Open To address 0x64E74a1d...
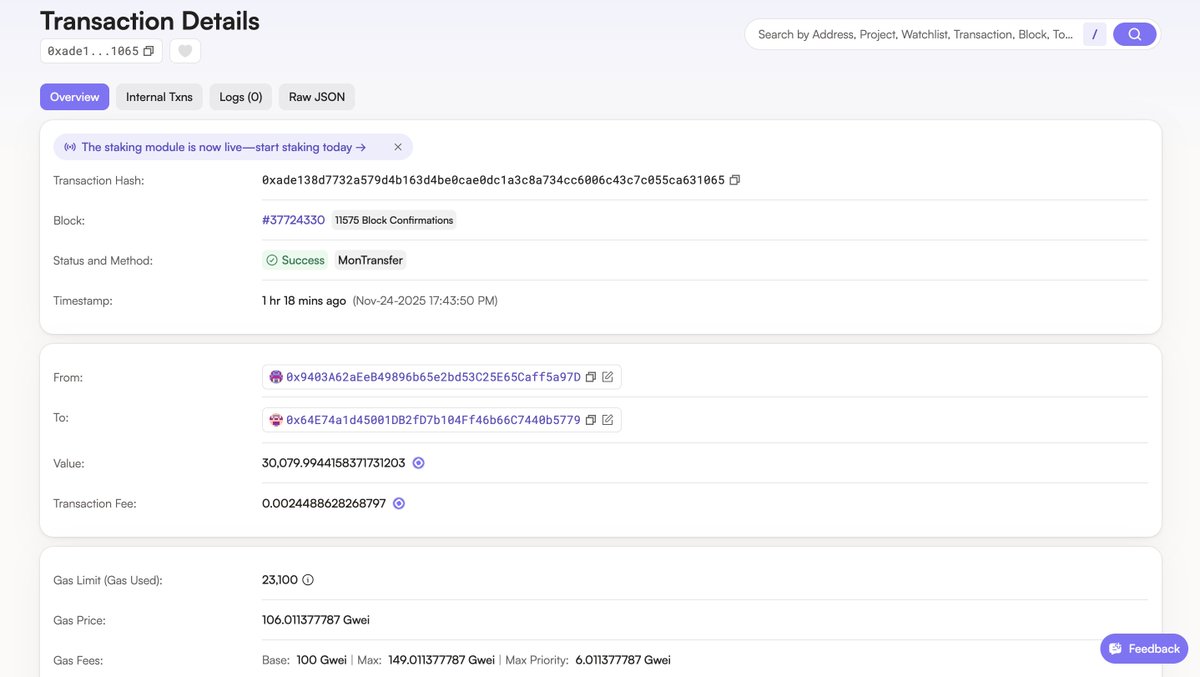This screenshot has height=677, width=1200. tap(433, 420)
